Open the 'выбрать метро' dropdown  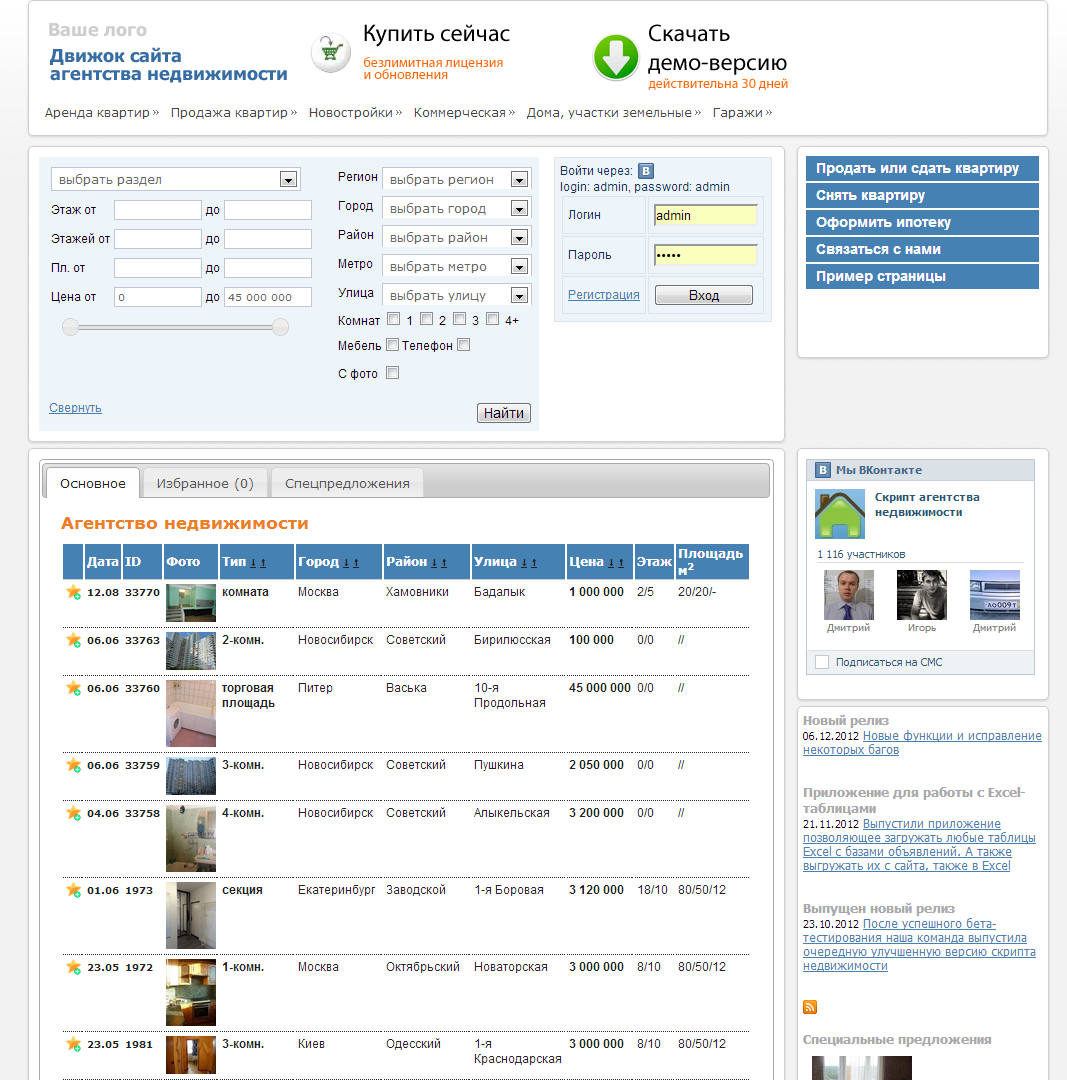click(x=456, y=266)
